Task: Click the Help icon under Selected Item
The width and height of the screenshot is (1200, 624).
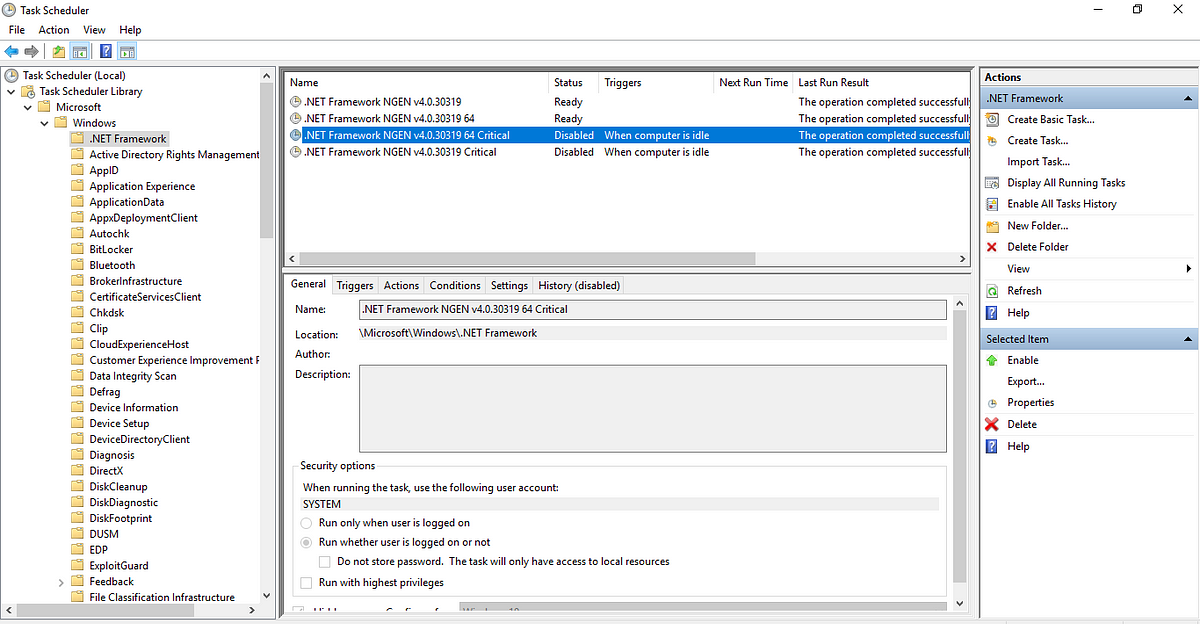Action: (x=992, y=447)
